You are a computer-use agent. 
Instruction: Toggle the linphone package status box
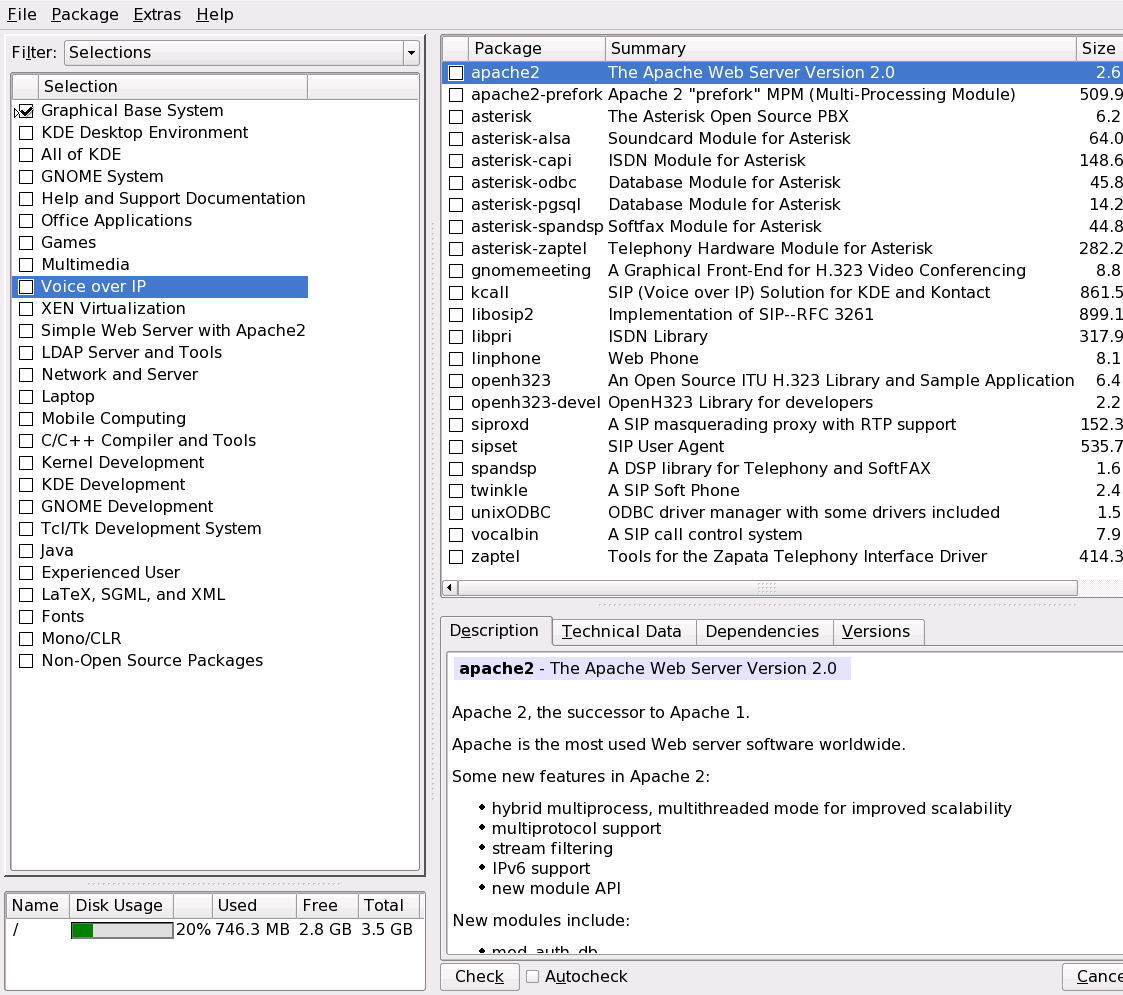(456, 359)
